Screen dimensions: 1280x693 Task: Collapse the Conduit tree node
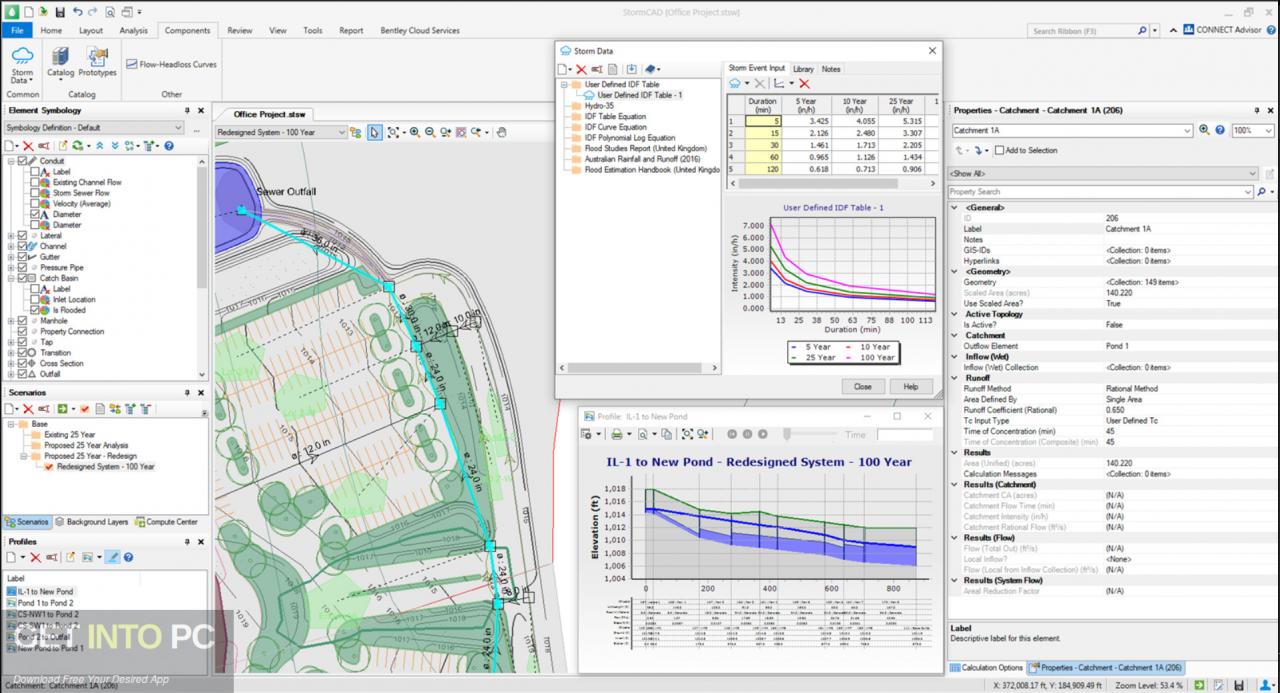(x=11, y=161)
